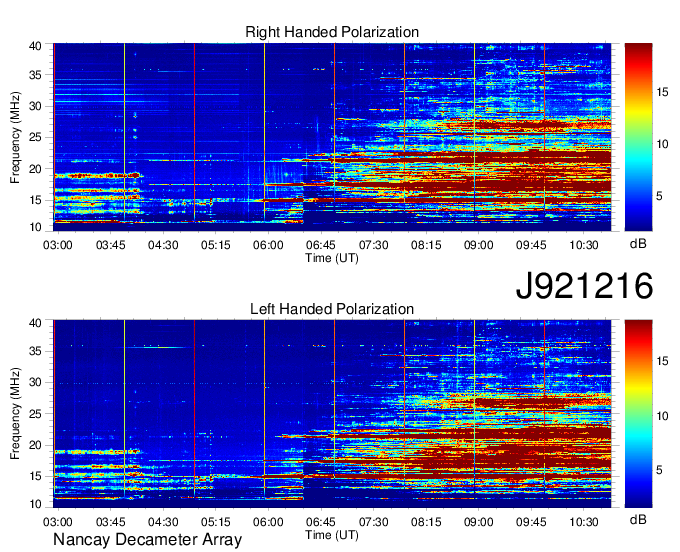The height and width of the screenshot is (552, 680).
Task: Click the 06:00 tick on the bottom plot
Action: pyautogui.click(x=268, y=522)
